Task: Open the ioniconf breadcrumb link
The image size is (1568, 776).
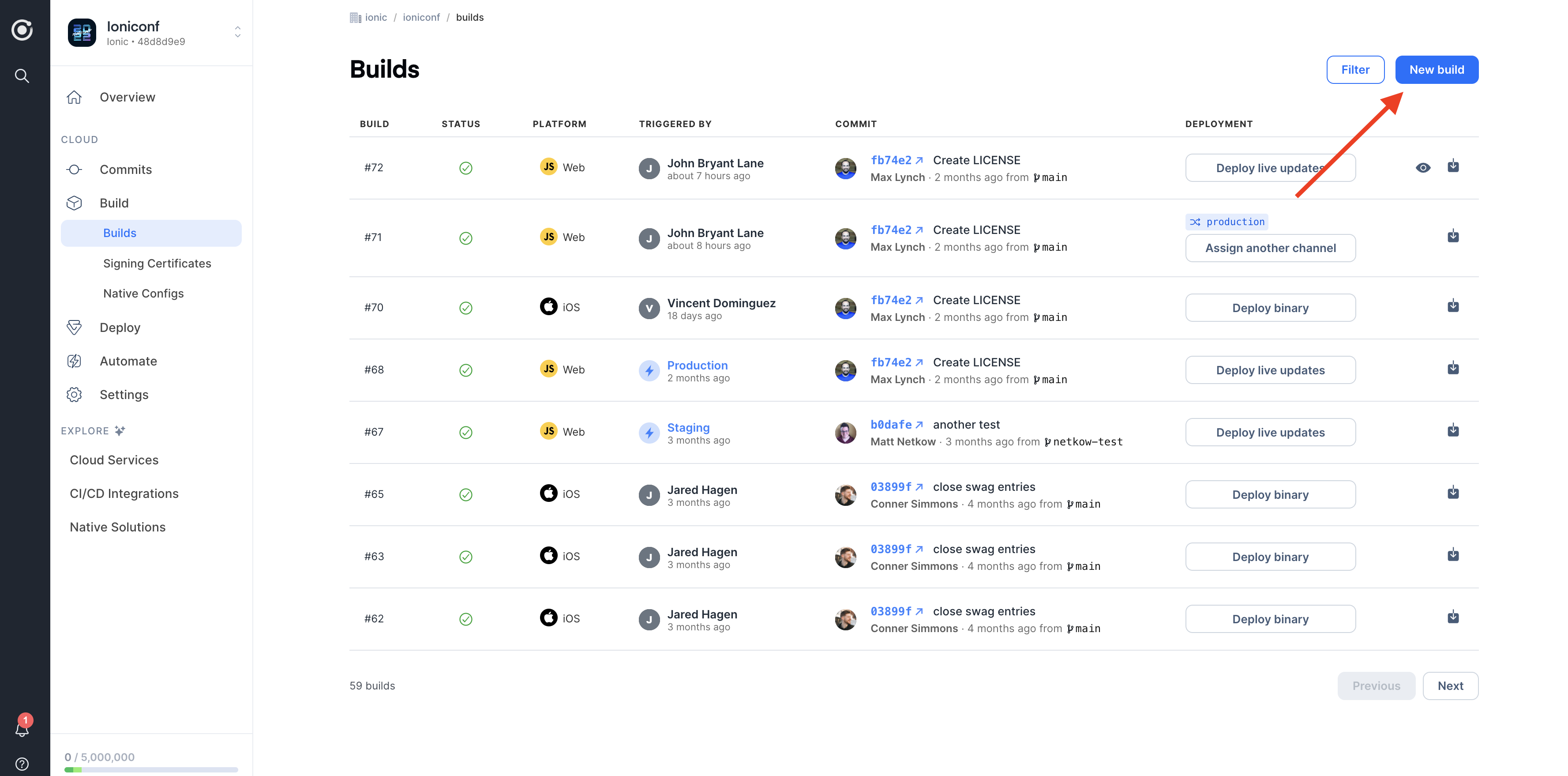Action: (421, 17)
